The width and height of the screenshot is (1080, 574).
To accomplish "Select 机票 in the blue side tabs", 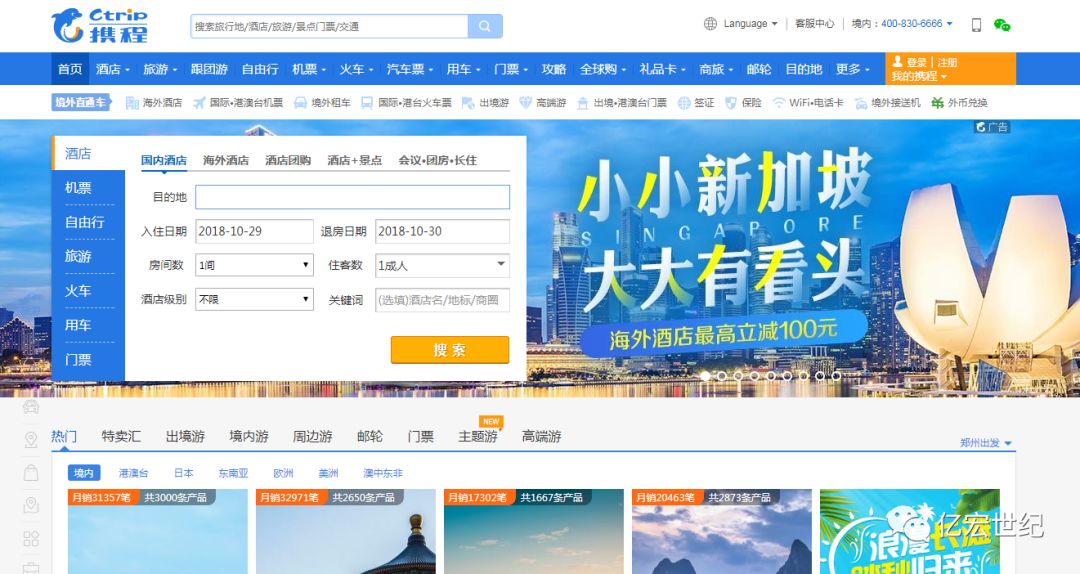I will tap(78, 187).
